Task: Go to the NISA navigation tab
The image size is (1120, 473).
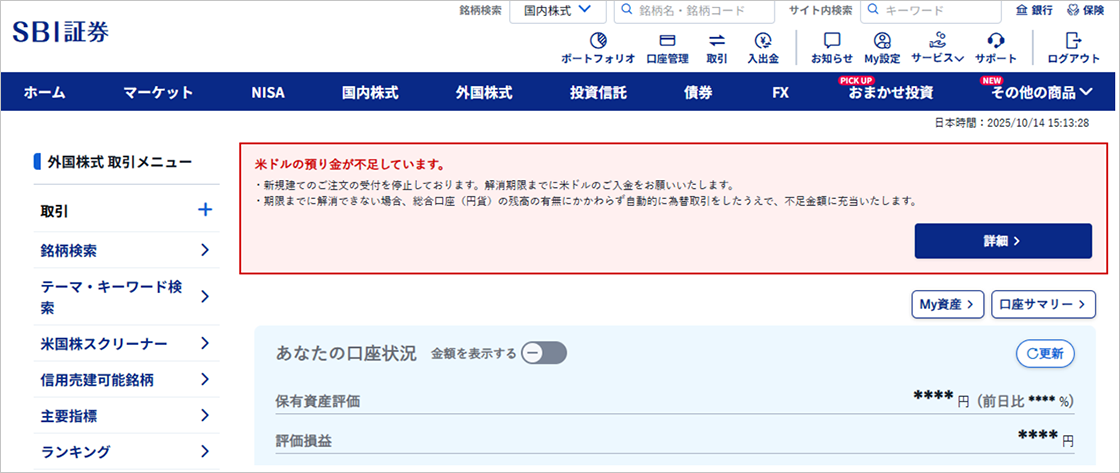Action: coord(268,93)
